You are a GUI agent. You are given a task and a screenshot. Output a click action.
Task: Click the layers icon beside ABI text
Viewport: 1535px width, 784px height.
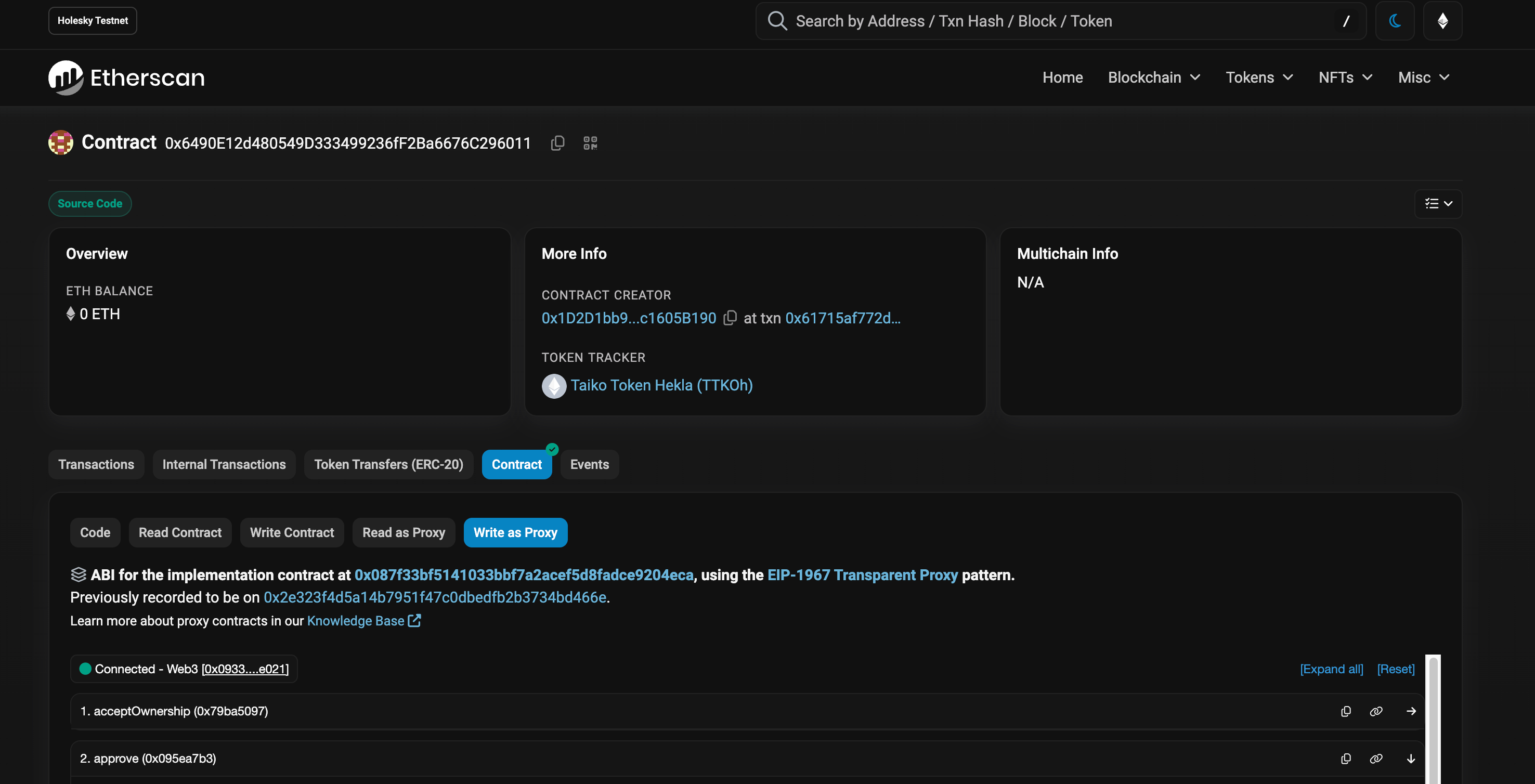coord(78,574)
